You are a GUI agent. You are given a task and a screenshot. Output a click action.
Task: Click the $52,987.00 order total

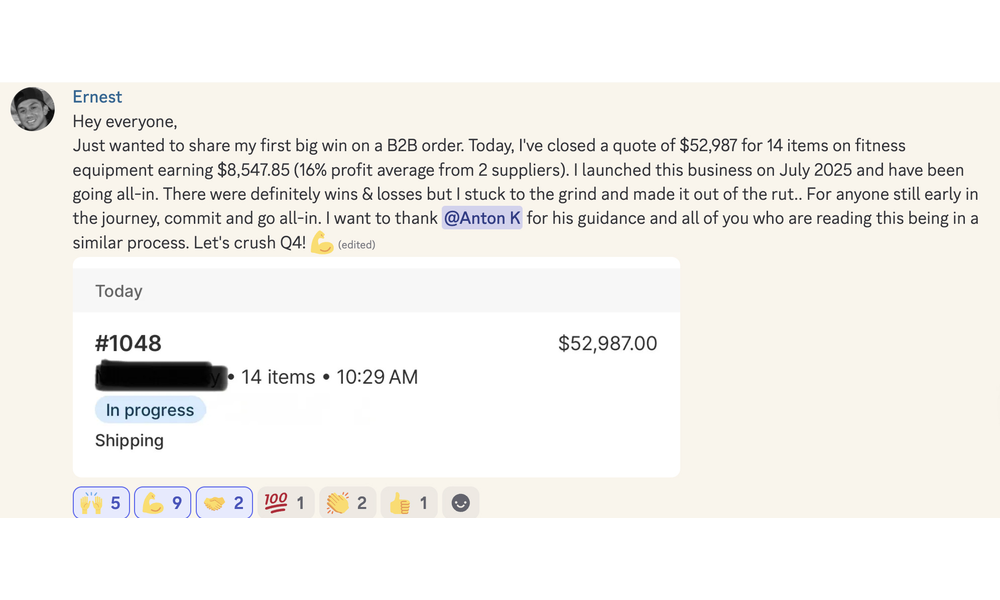[606, 343]
